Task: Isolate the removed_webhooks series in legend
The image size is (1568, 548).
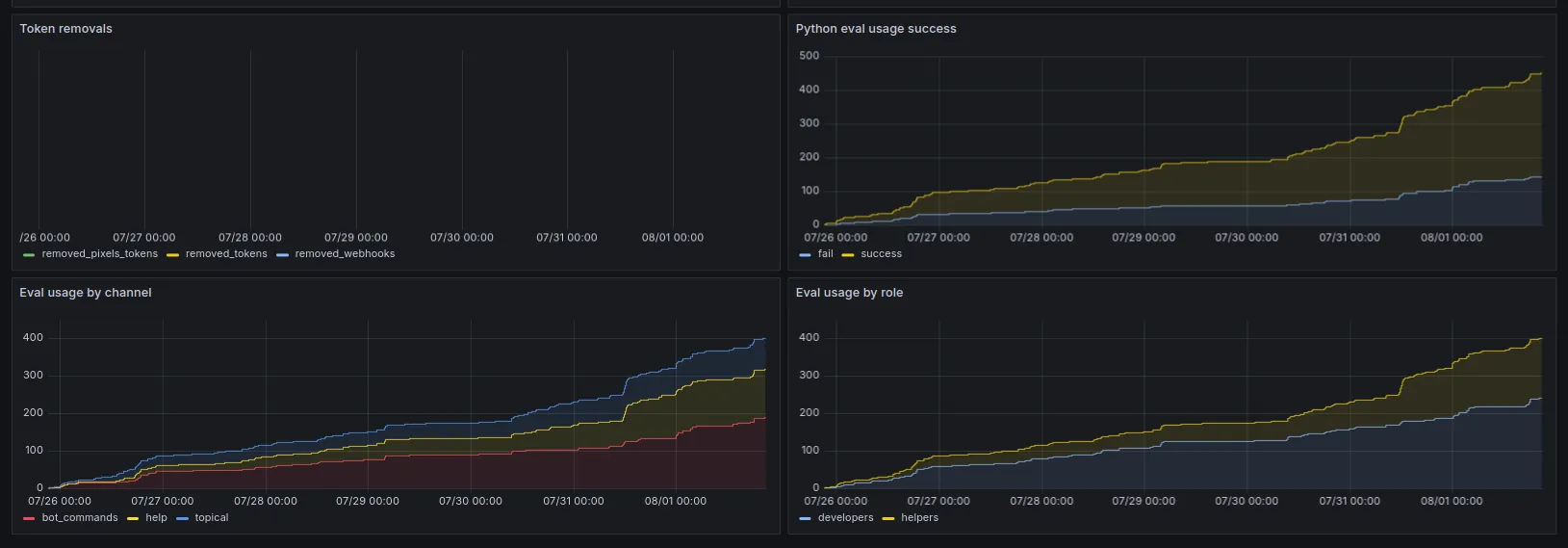Action: point(345,254)
